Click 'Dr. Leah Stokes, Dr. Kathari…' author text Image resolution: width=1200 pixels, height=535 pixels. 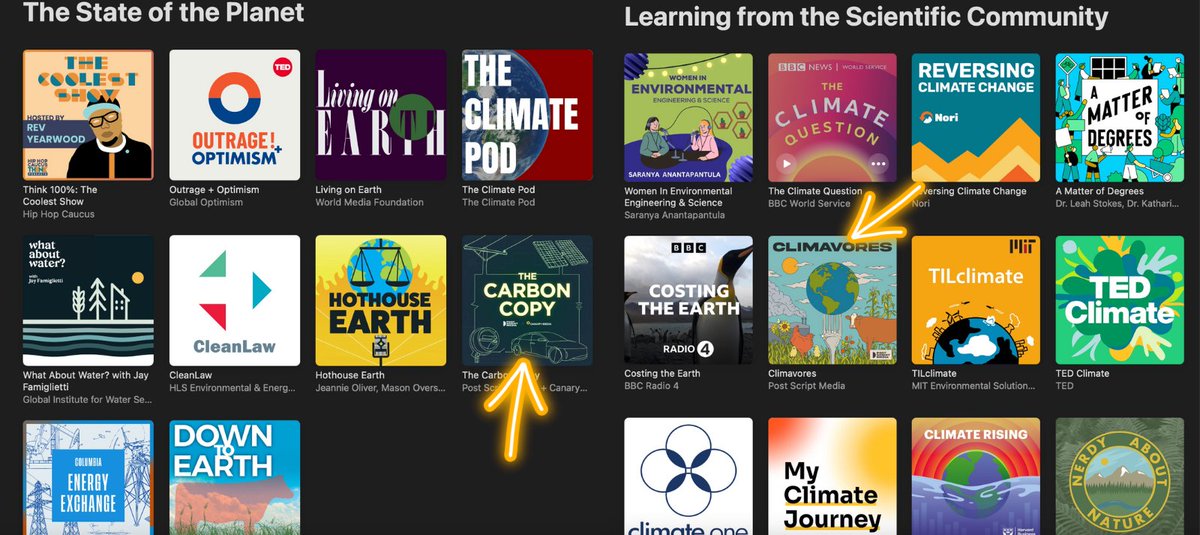pyautogui.click(x=1119, y=203)
